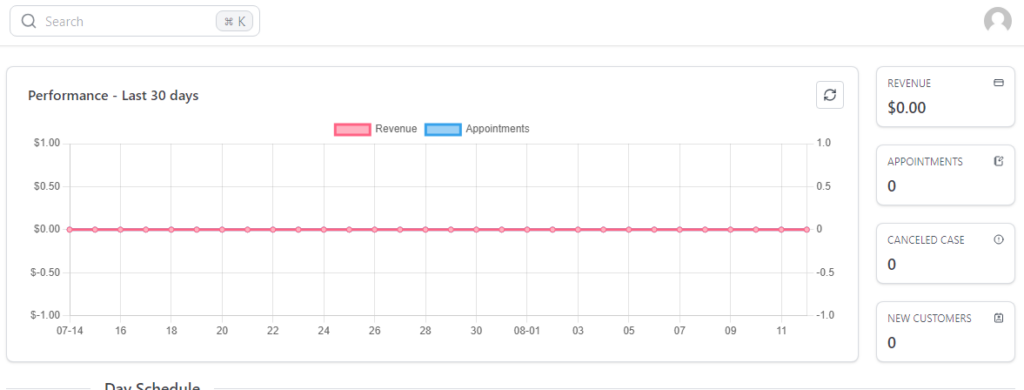The width and height of the screenshot is (1024, 390).
Task: Click the chart data point at 08-01
Action: [527, 229]
